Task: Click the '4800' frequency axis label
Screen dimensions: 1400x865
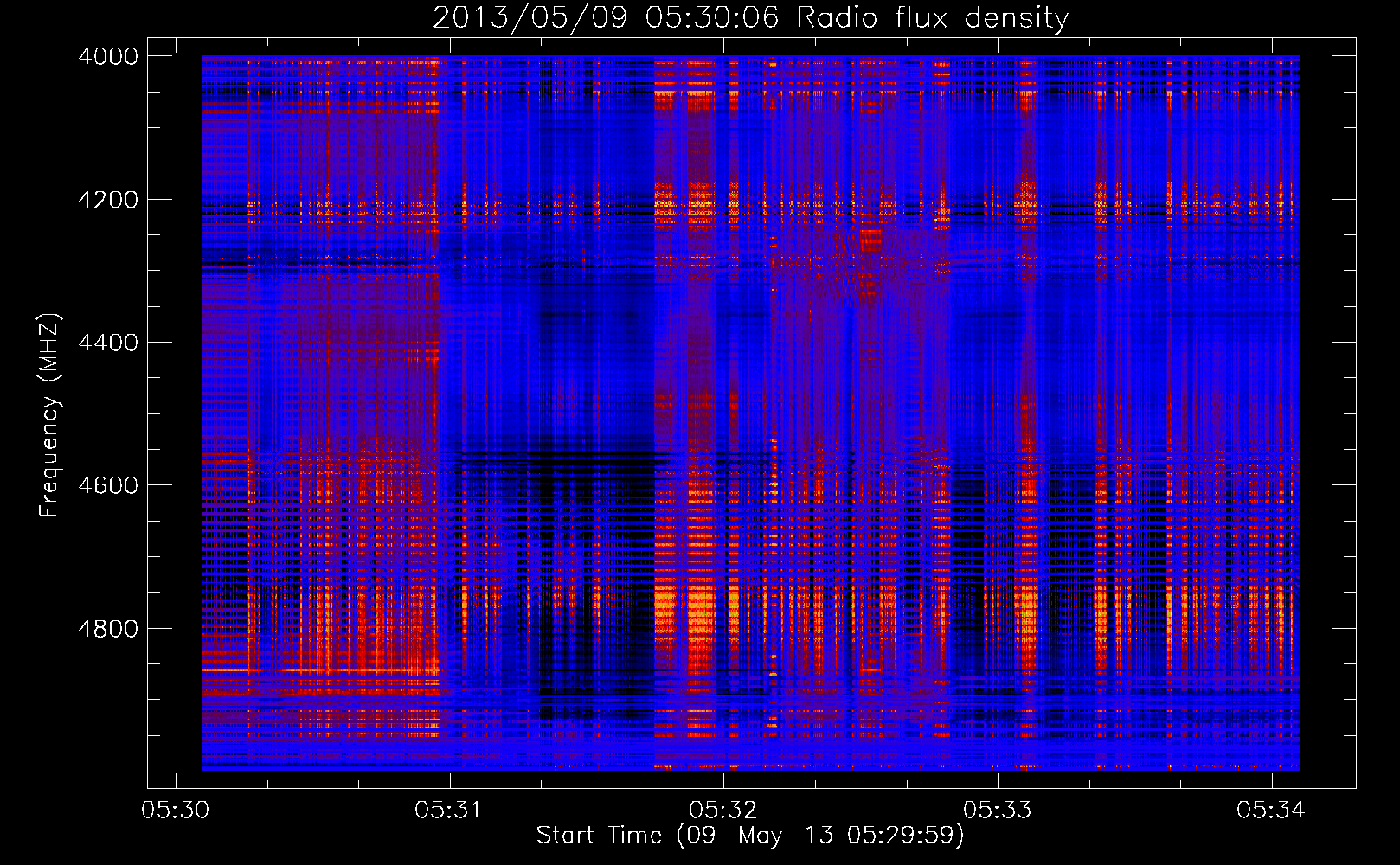Action: pos(108,629)
